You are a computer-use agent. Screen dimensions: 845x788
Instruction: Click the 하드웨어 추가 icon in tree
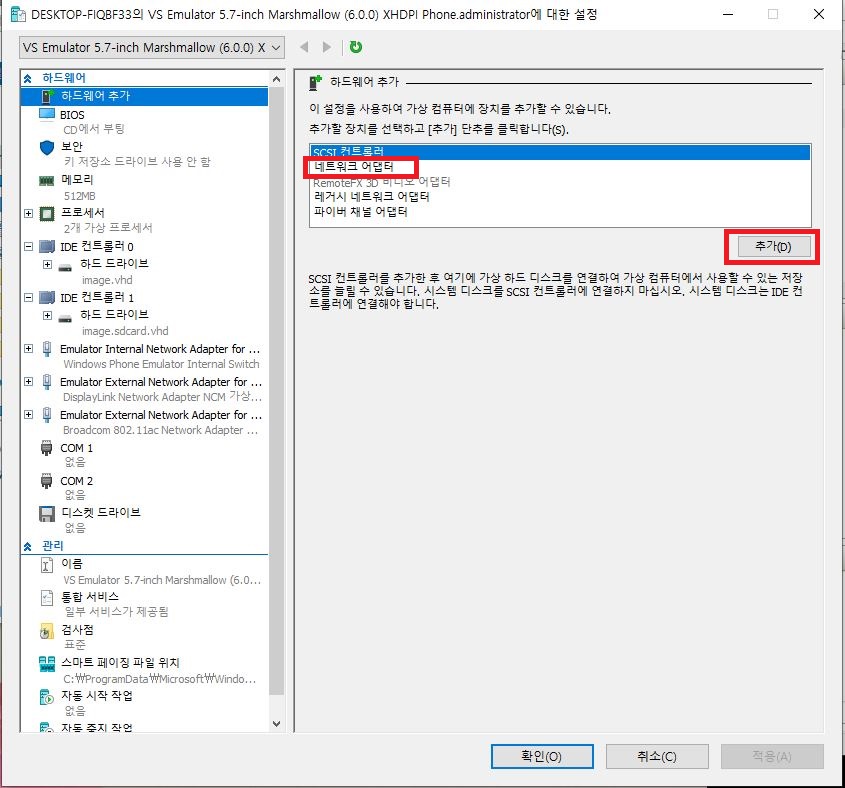point(47,96)
